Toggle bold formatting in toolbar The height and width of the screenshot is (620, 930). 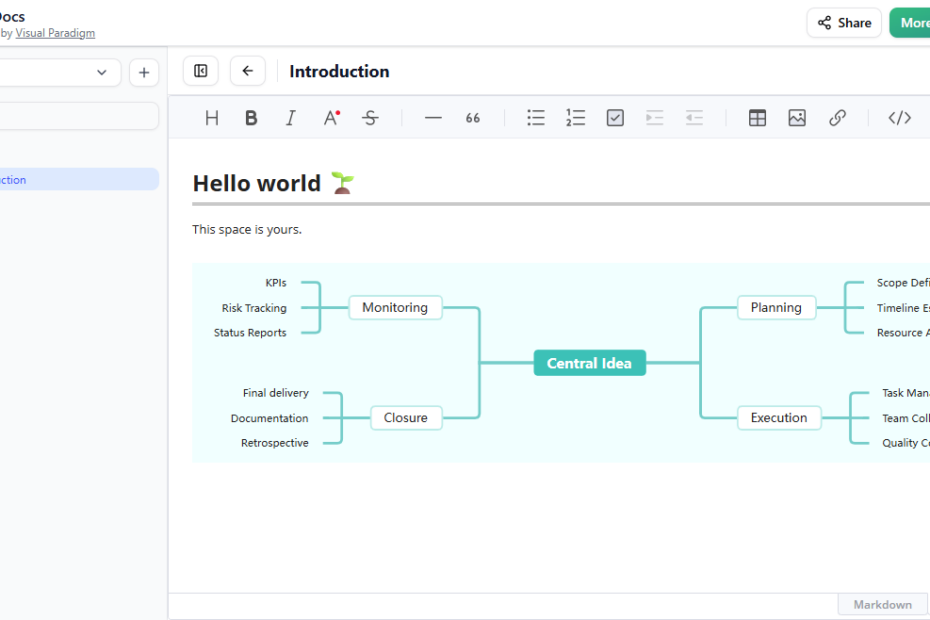click(251, 118)
